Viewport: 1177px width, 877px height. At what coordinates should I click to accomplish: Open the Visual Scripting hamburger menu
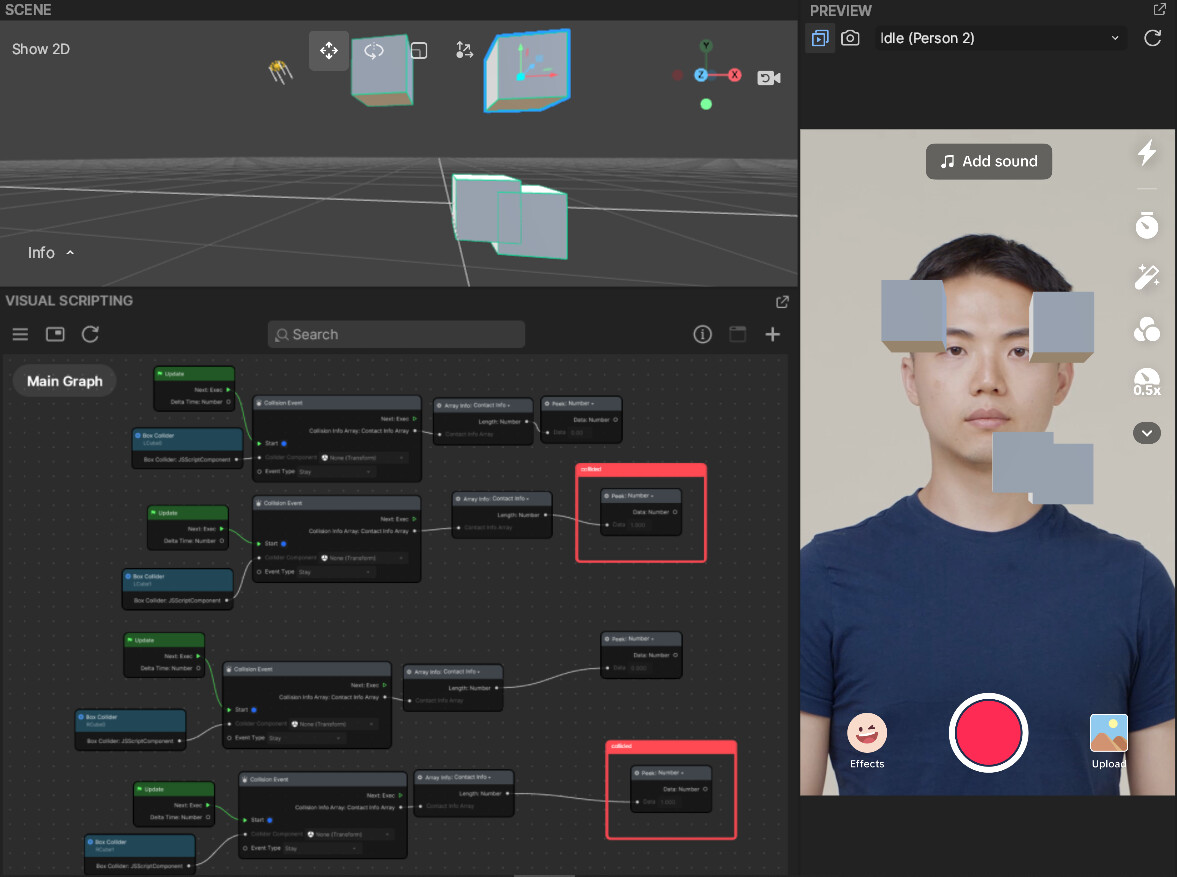(x=20, y=334)
